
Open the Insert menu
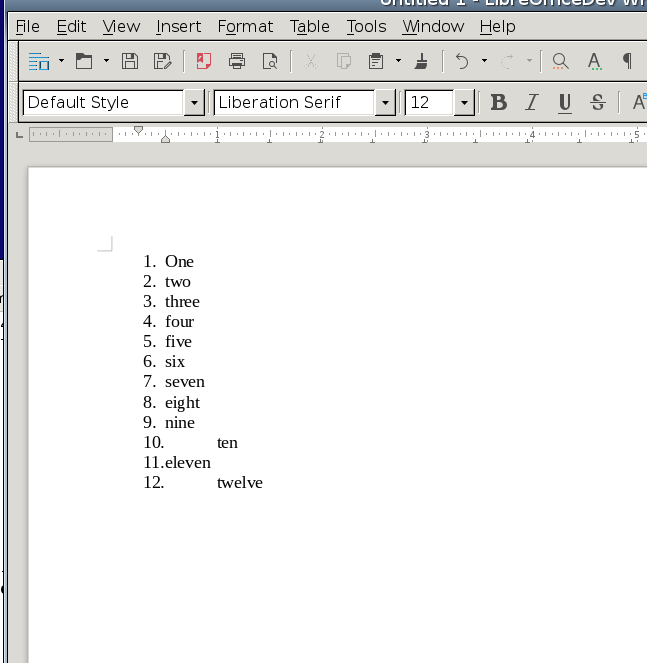coord(178,27)
